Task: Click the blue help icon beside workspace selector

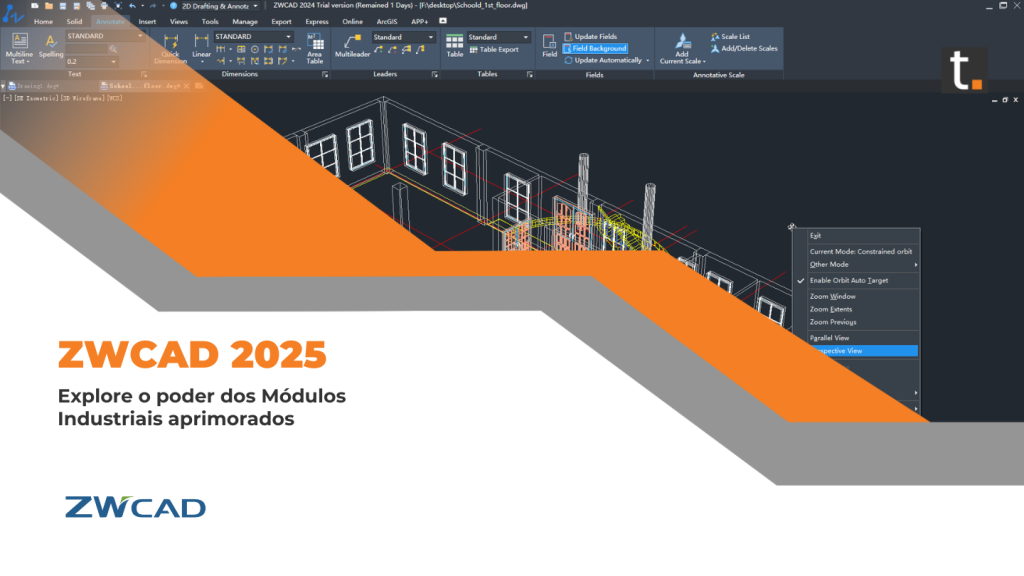Action: (x=173, y=6)
